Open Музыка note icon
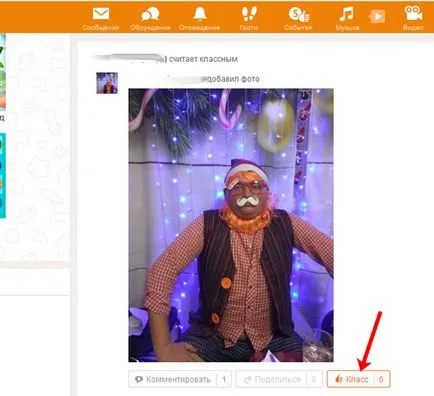This screenshot has height=396, width=434. pos(347,14)
